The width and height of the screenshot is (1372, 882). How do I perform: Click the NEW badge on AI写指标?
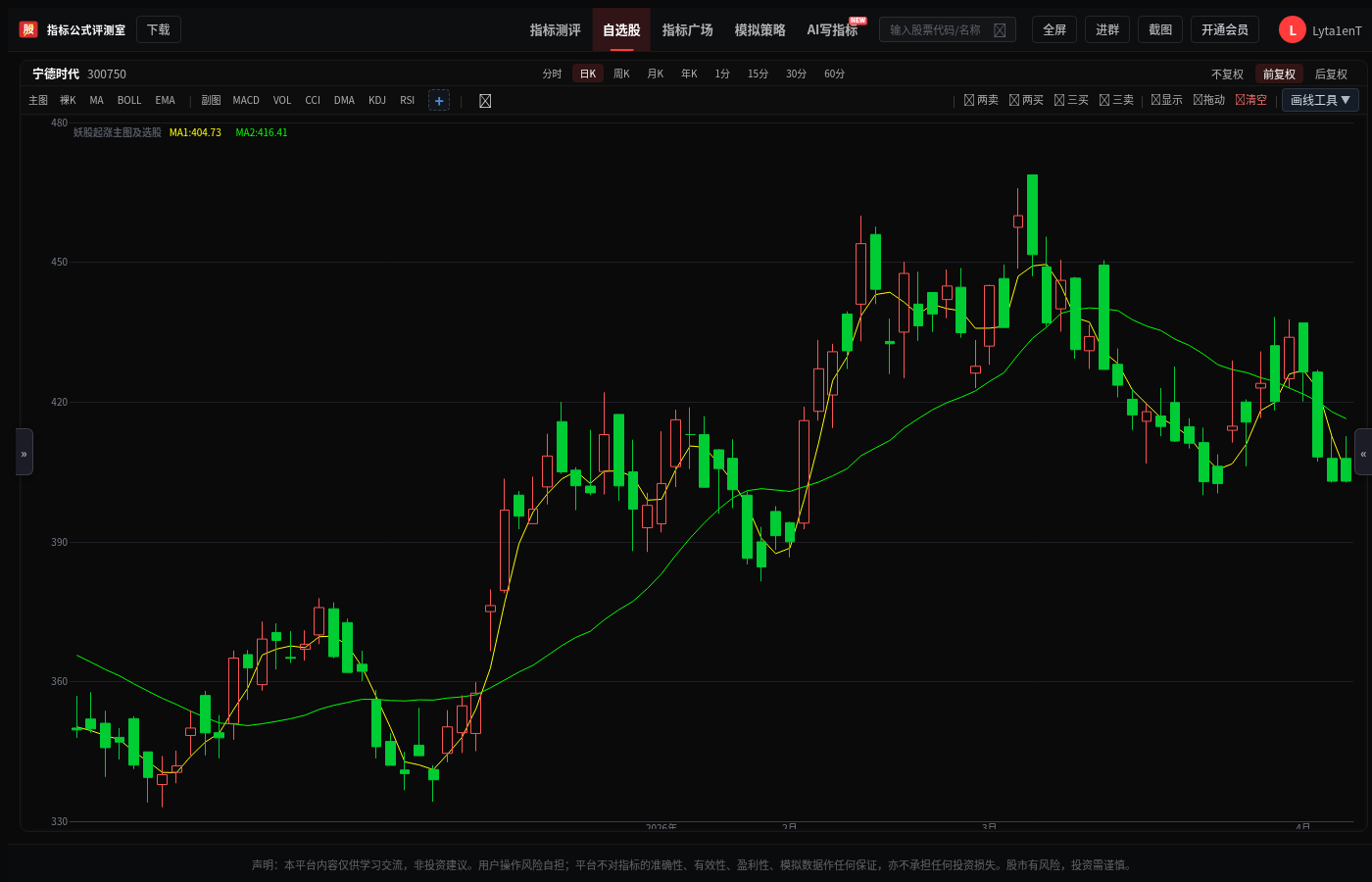(857, 21)
